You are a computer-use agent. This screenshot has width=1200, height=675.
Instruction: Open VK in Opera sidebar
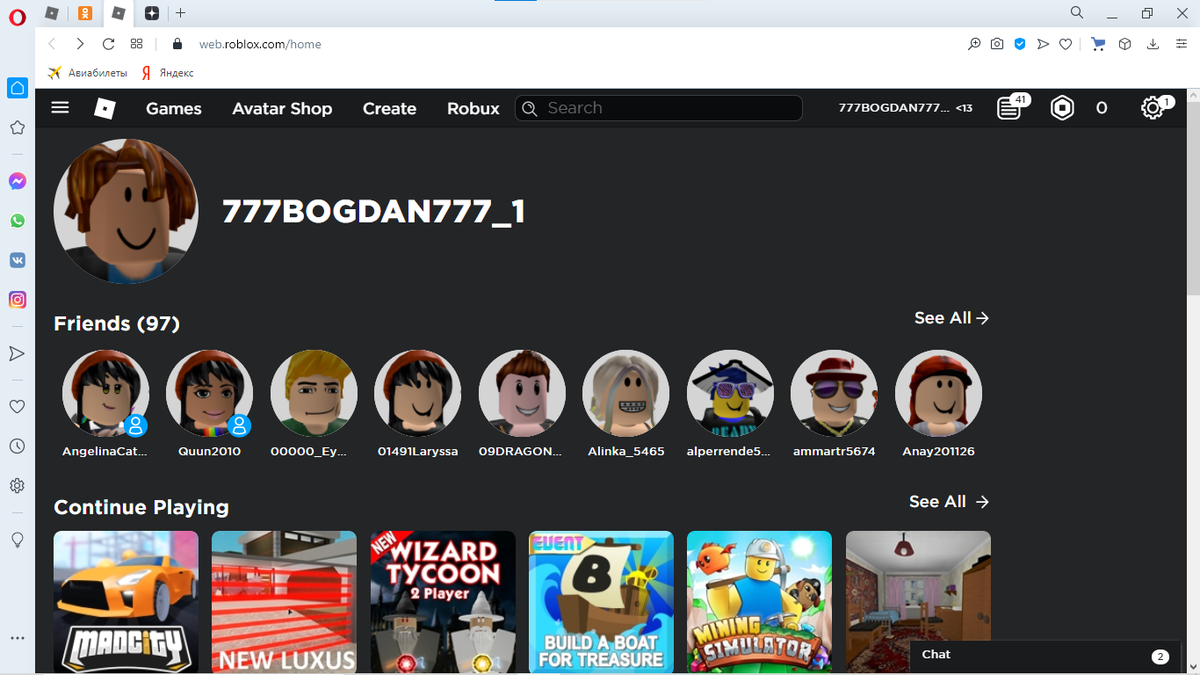pos(17,260)
